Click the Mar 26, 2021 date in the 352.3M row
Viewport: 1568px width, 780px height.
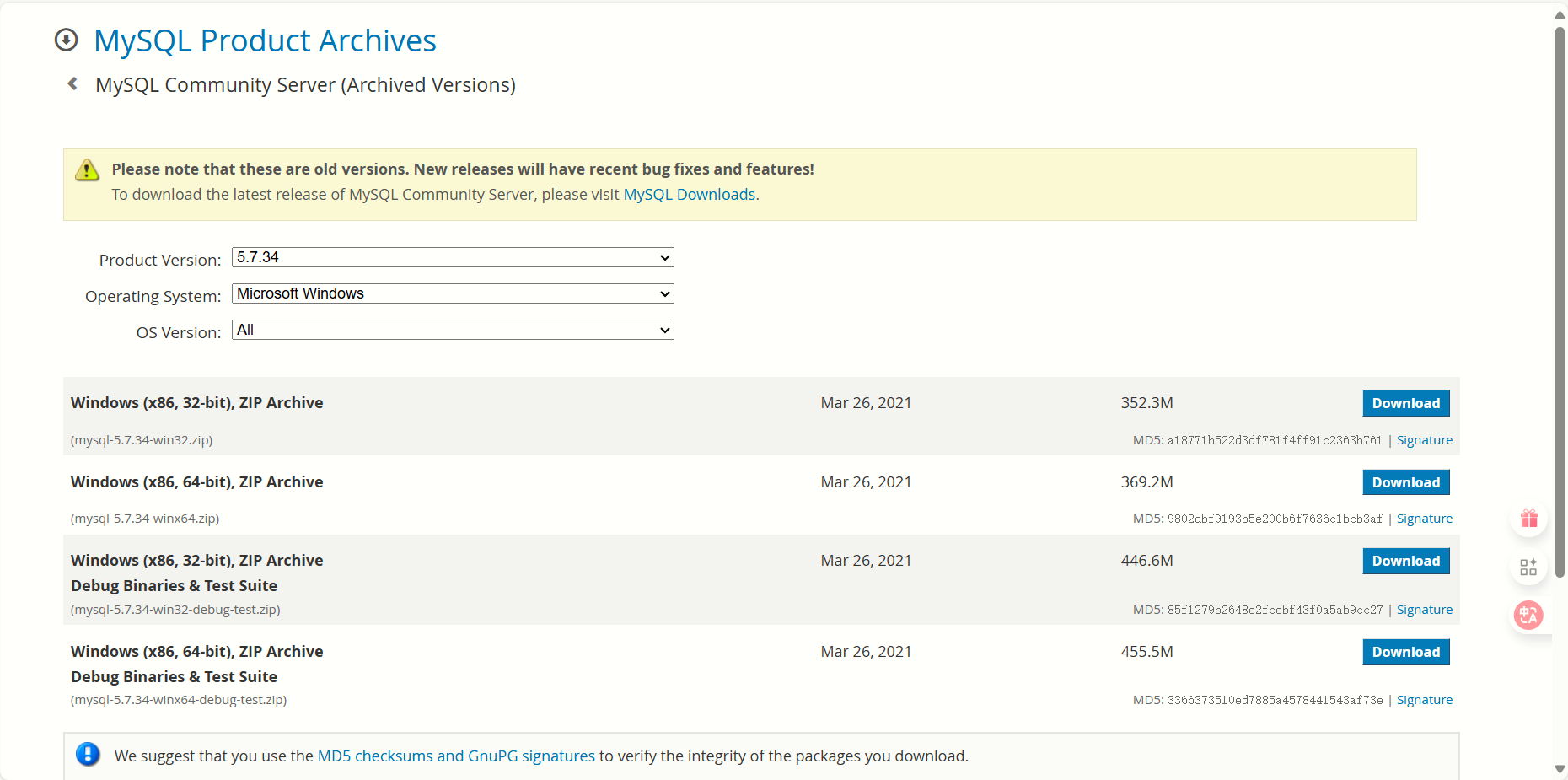(x=866, y=403)
